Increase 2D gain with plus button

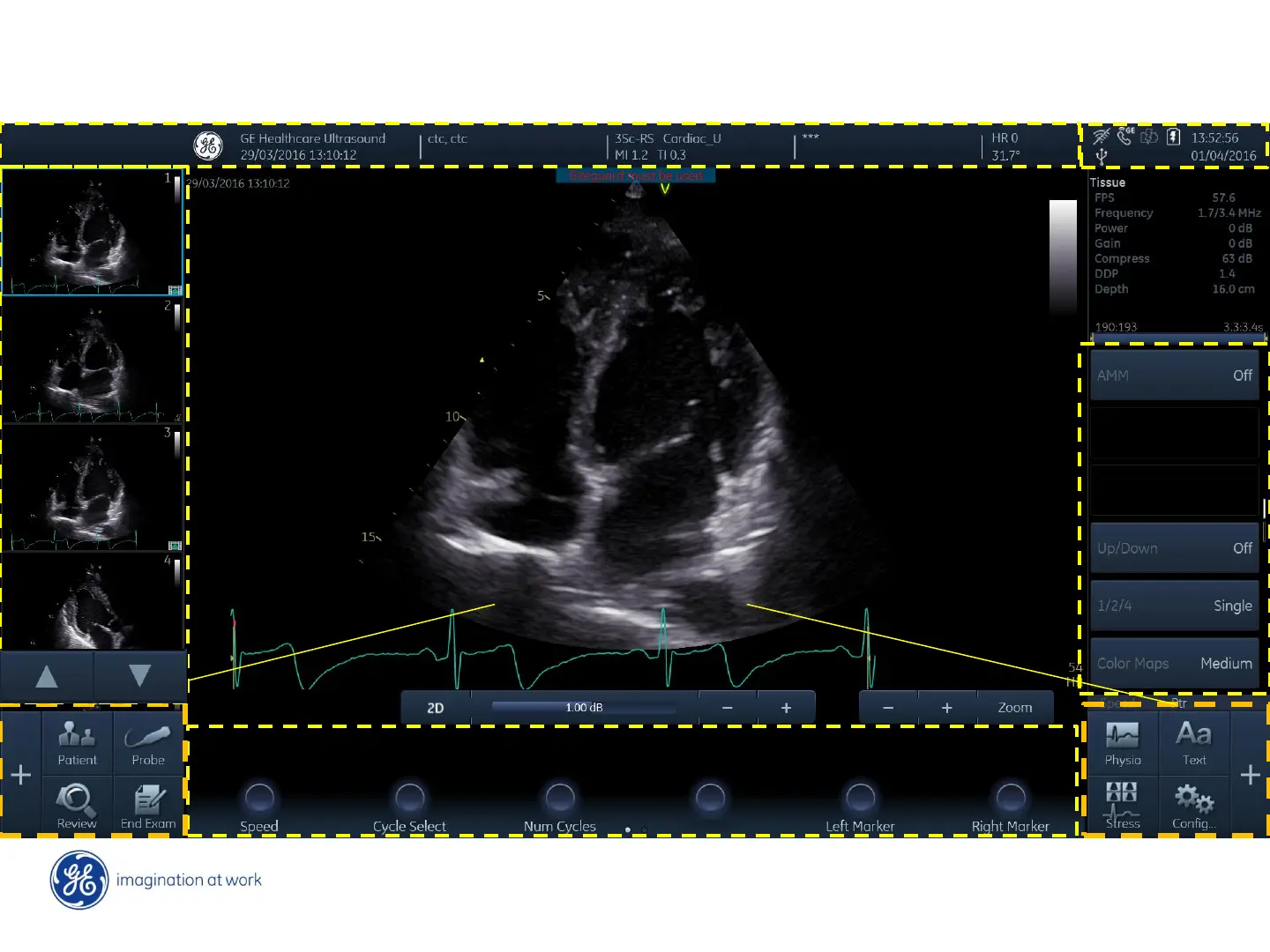point(786,708)
